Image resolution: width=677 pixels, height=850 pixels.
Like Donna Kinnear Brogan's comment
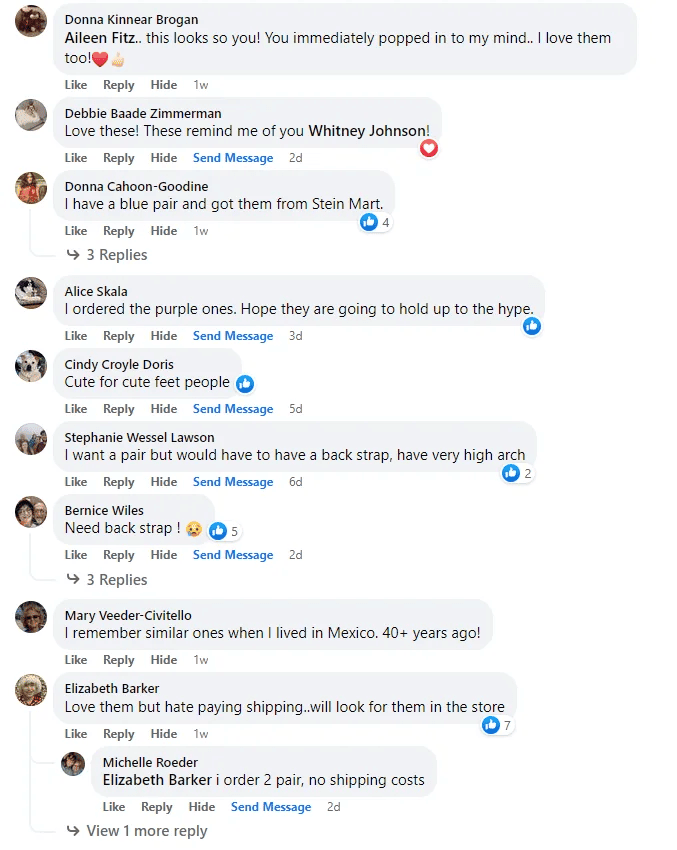[x=76, y=85]
